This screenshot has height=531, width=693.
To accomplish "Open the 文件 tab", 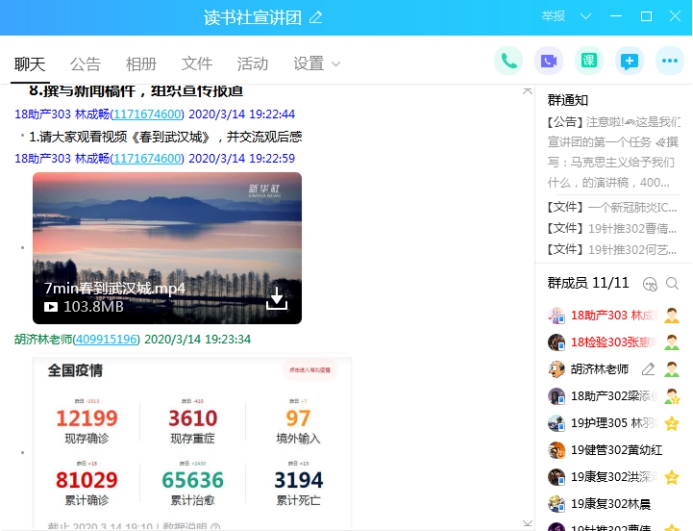I will tap(197, 64).
